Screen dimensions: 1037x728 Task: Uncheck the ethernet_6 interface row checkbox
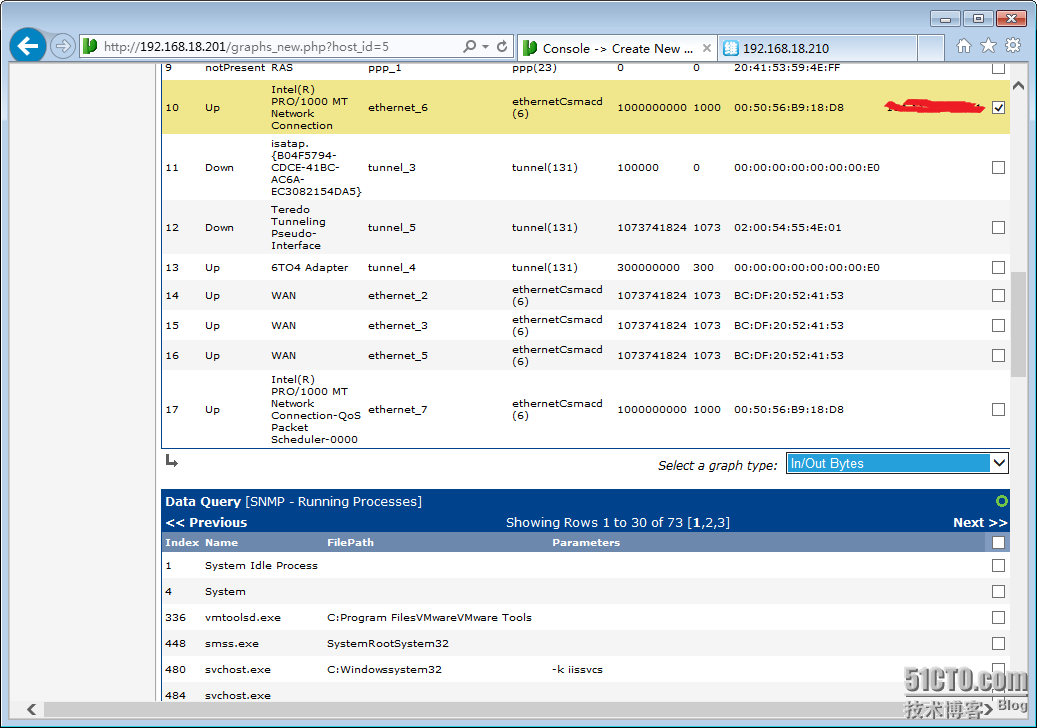click(x=999, y=108)
